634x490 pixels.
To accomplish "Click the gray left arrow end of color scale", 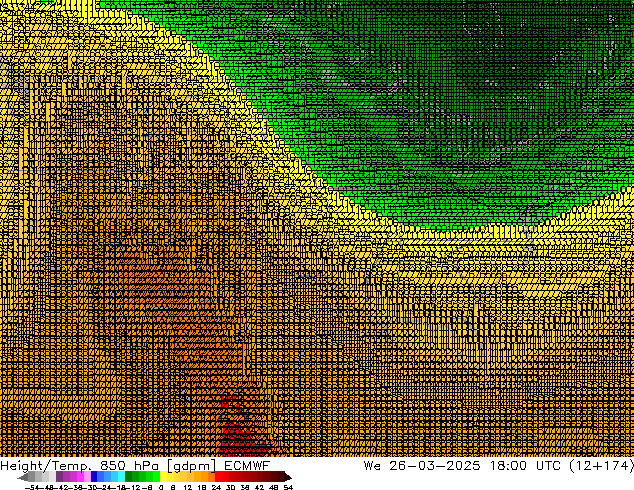I will click(x=23, y=477).
